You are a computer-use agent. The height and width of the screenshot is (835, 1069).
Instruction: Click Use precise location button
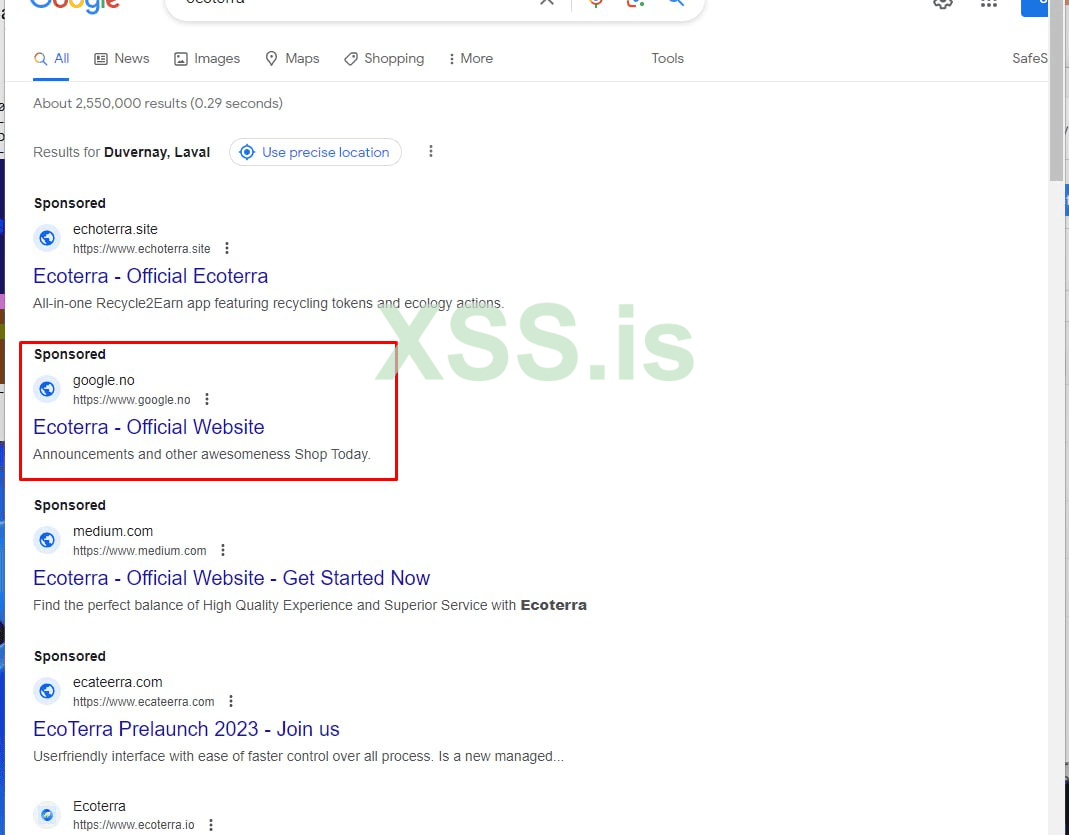tap(315, 152)
